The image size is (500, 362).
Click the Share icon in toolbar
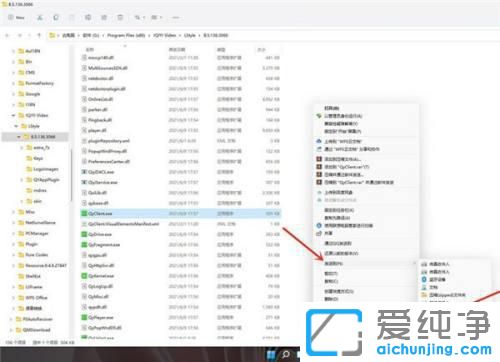coord(104,17)
